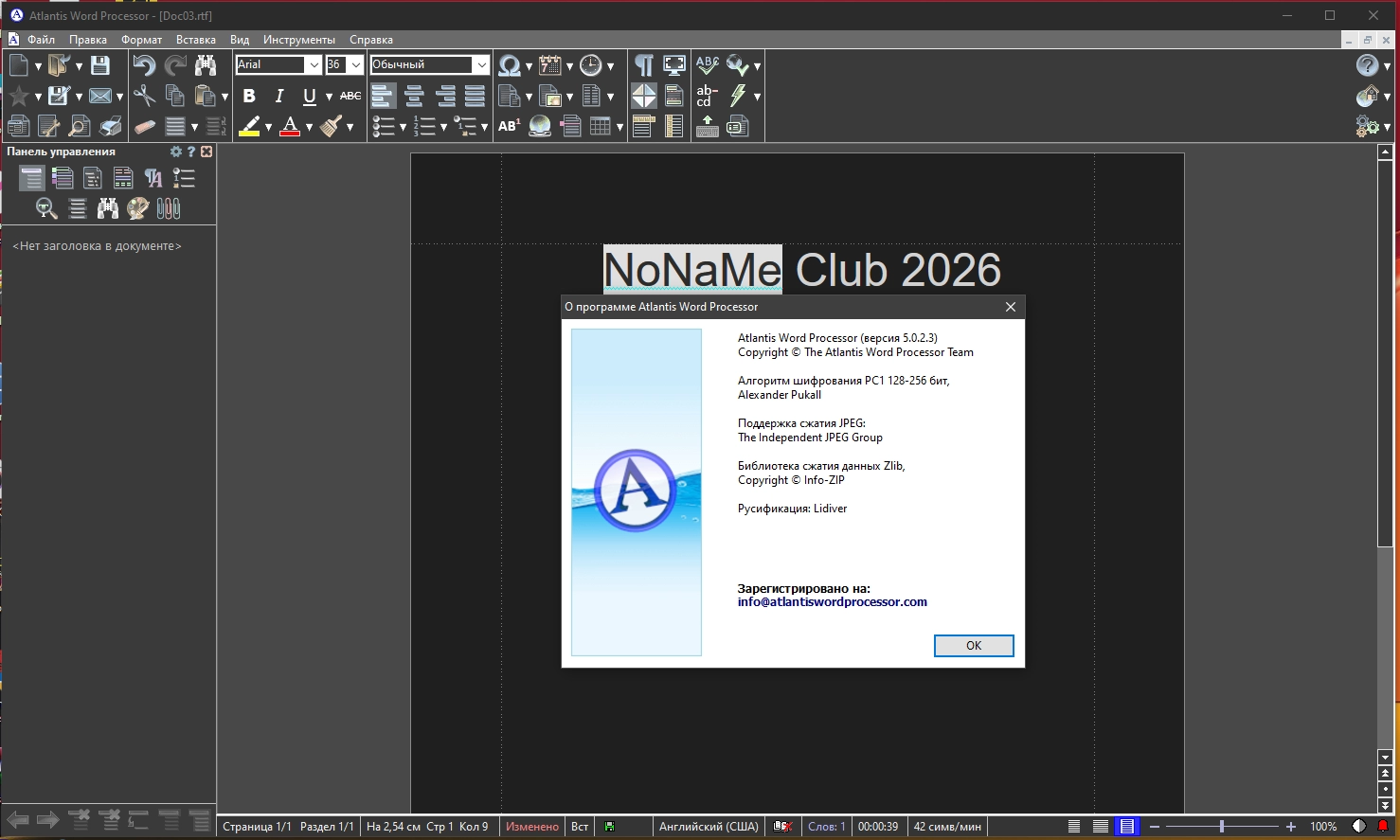The width and height of the screenshot is (1400, 840).
Task: Open the Arial font name dropdown
Action: point(314,64)
